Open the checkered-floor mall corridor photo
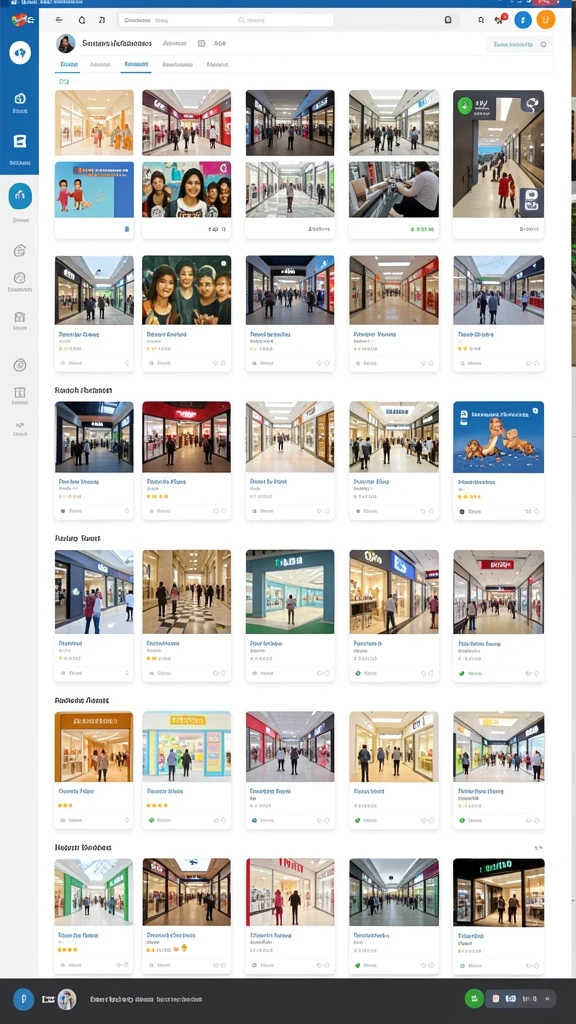 187,592
